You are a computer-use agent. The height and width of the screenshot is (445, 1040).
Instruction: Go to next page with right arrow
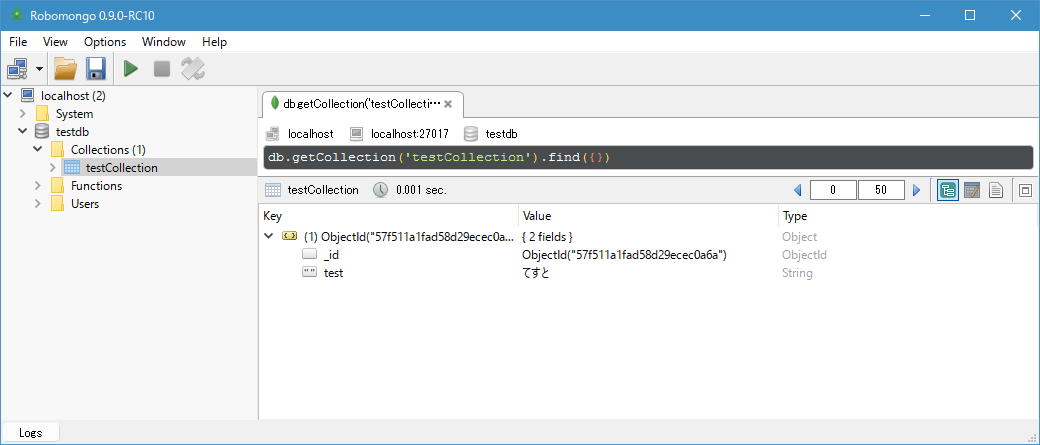pyautogui.click(x=917, y=190)
